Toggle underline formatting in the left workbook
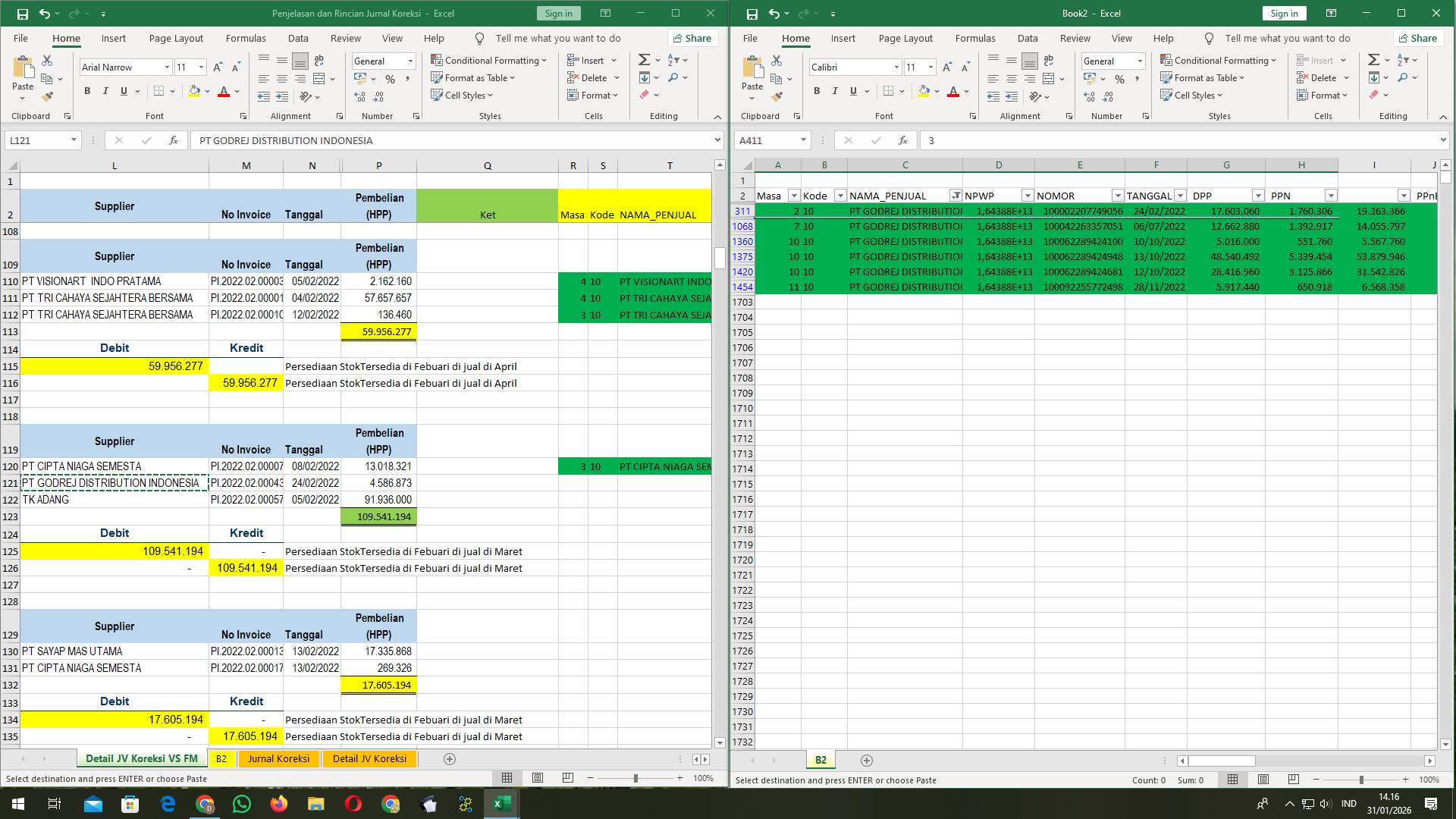 123,91
